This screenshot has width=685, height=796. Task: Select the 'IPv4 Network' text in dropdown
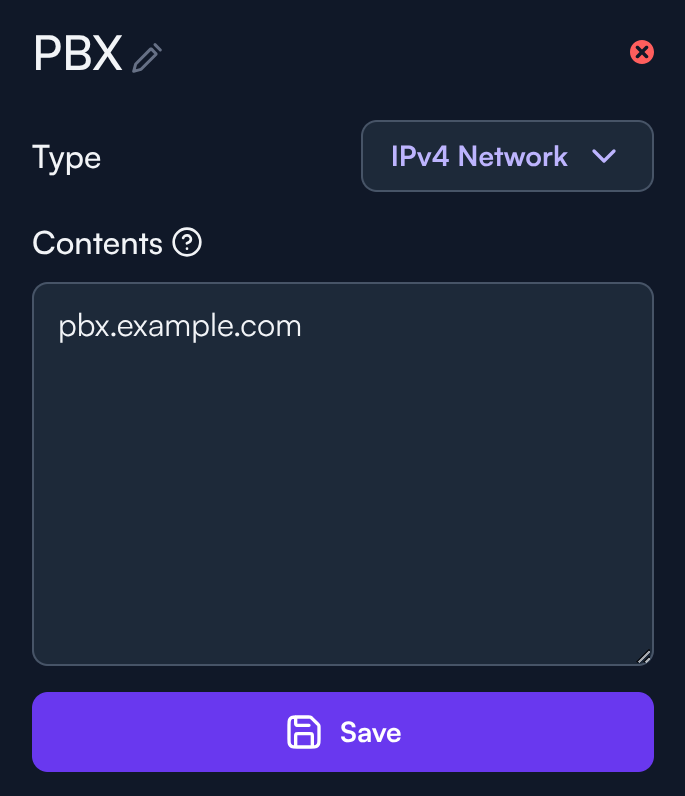[x=479, y=156]
